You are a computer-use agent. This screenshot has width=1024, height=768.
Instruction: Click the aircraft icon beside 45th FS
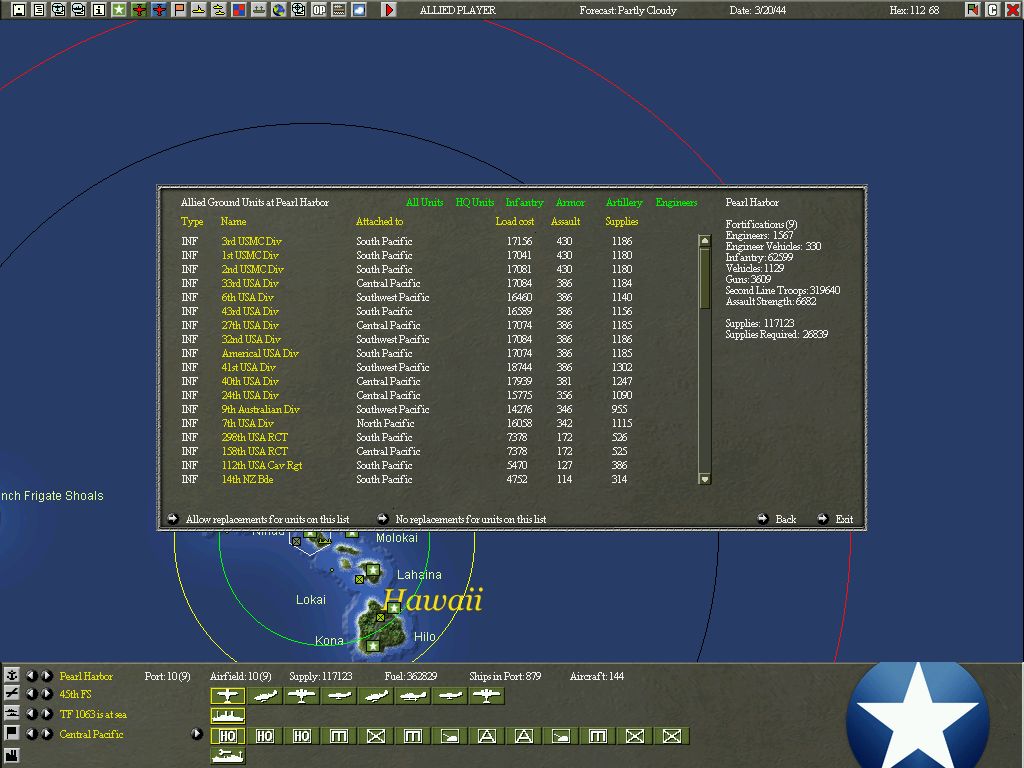coord(12,694)
